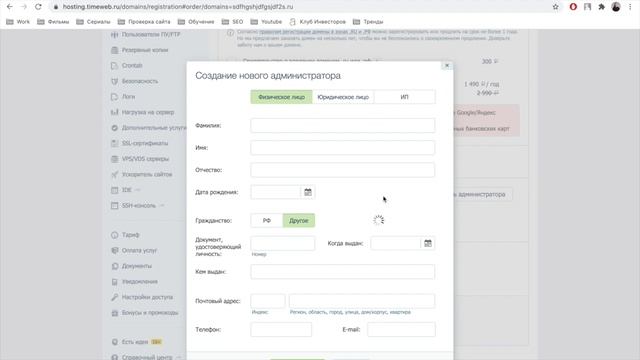The height and width of the screenshot is (360, 640).
Task: Open Бонусы и промокоды in sidebar
Action: point(145,313)
